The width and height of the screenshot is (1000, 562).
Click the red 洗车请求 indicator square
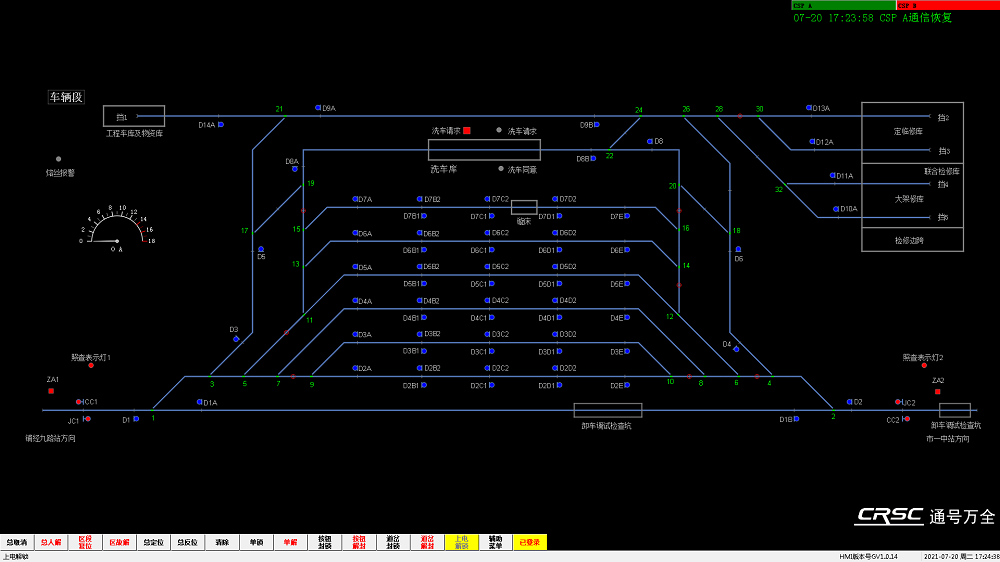tap(467, 130)
